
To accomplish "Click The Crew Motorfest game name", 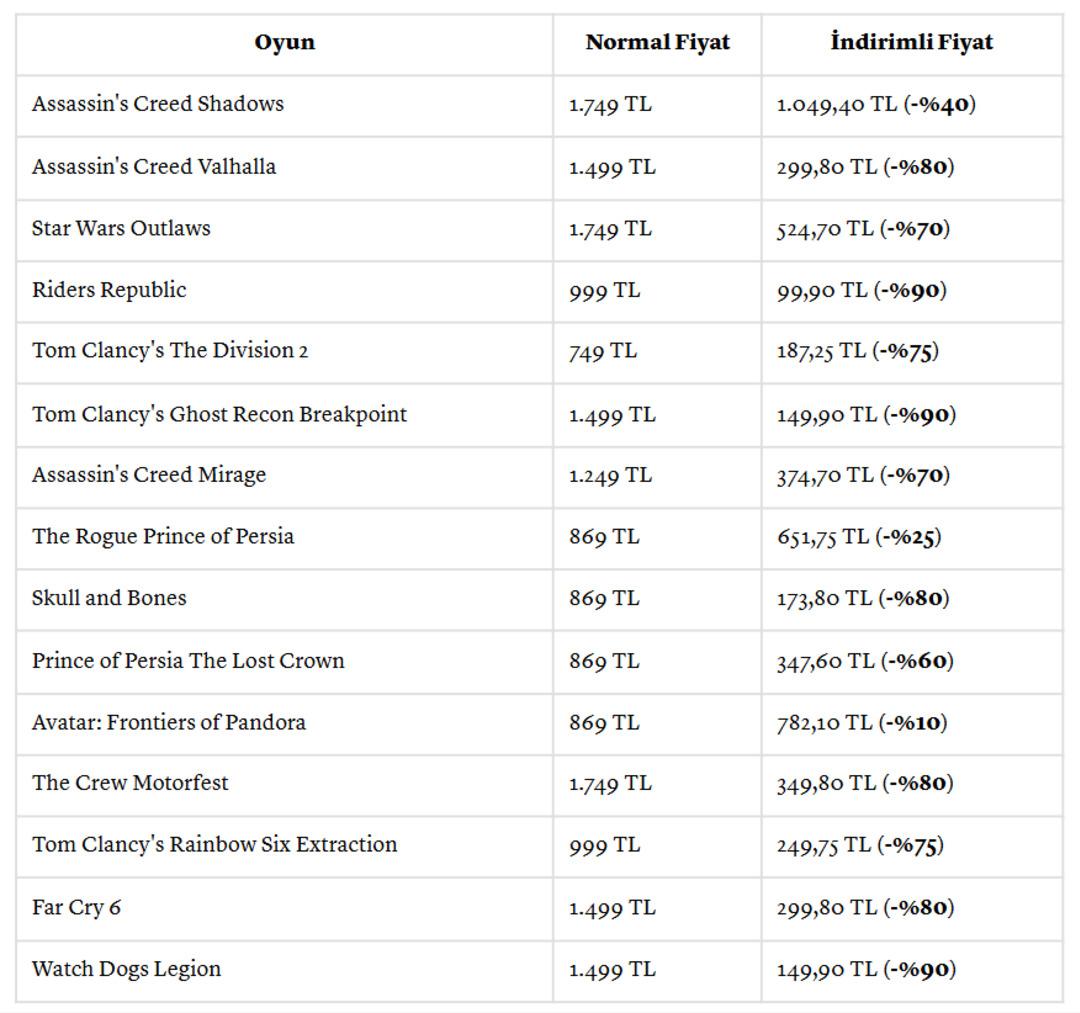I will tap(130, 783).
